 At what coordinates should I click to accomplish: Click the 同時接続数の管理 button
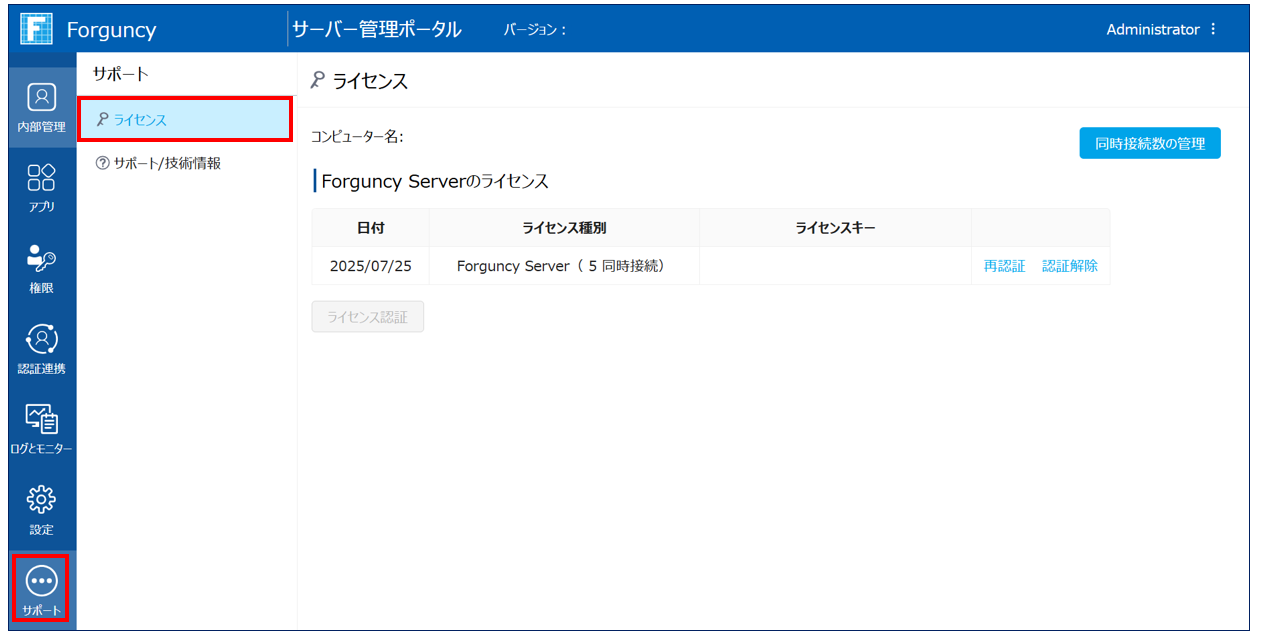tap(1149, 143)
